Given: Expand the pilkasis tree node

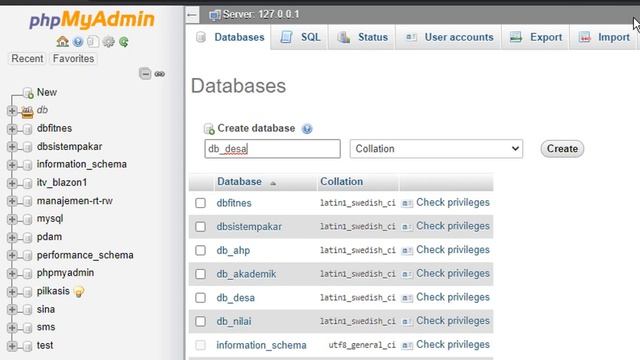Looking at the screenshot, I should 12,292.
